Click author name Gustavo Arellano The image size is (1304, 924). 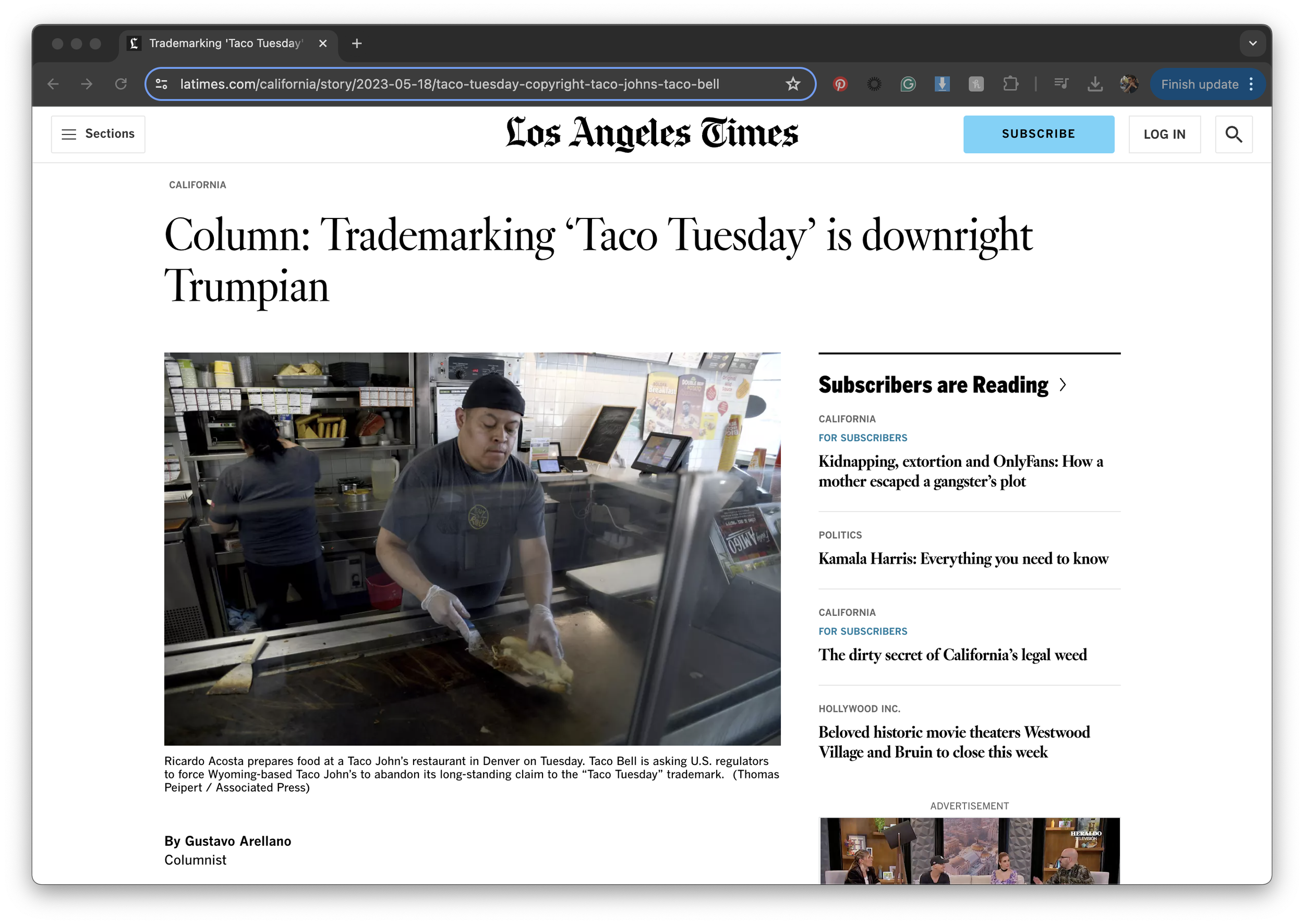(x=238, y=841)
